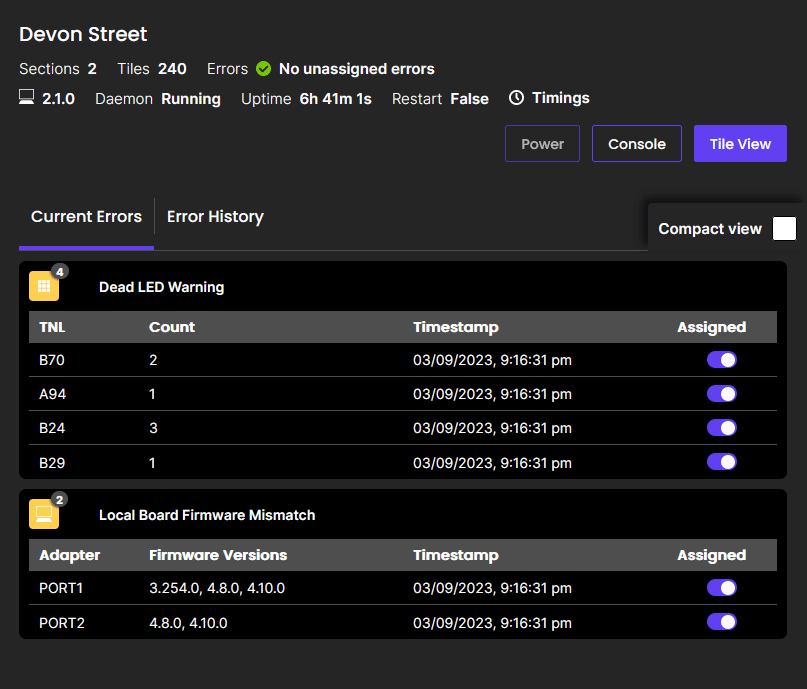Click the Local Board Firmware Mismatch monitor icon
Screen dimensions: 807x689
(44, 515)
